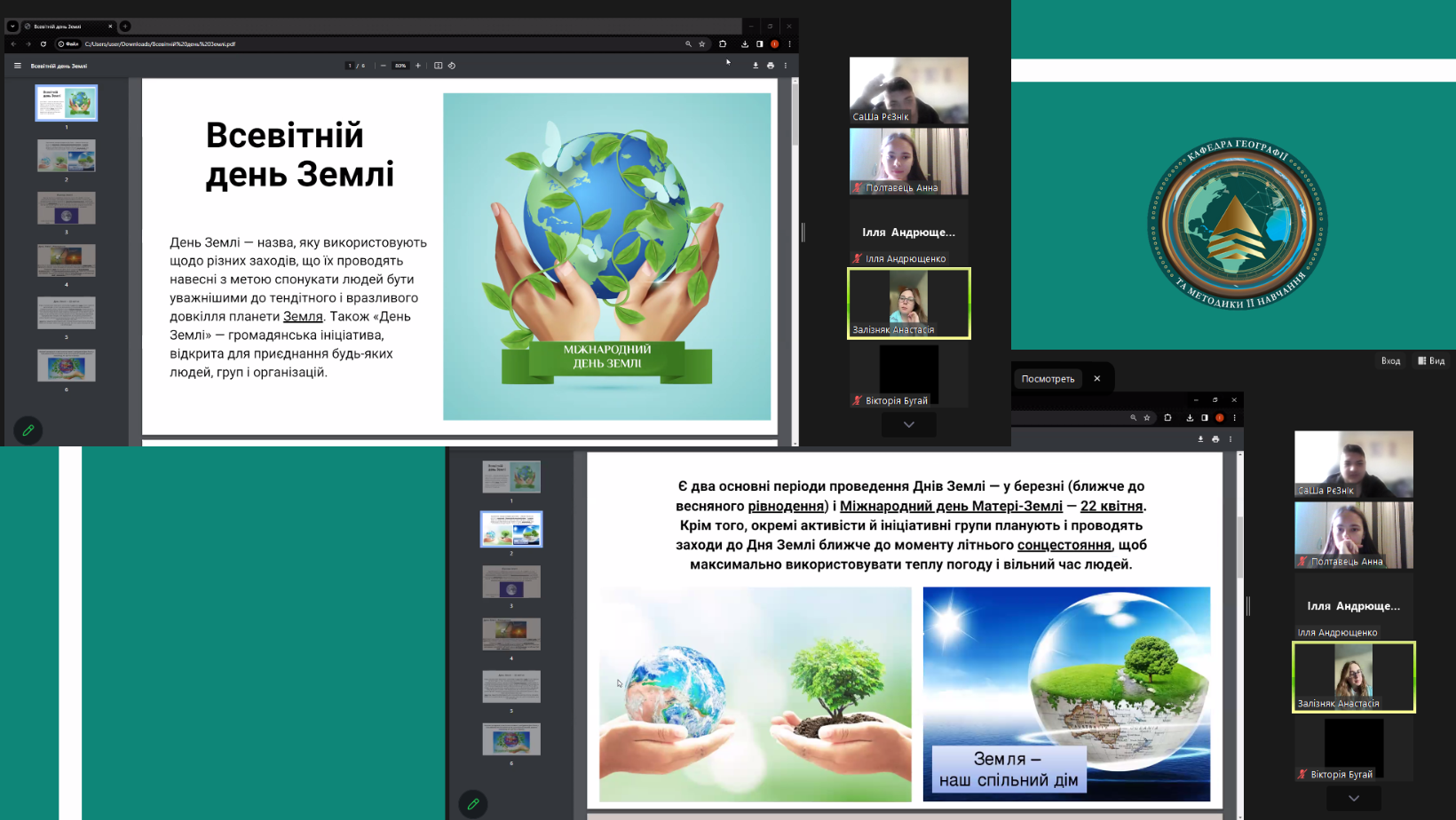Click the Посмотреть button

pyautogui.click(x=1048, y=379)
